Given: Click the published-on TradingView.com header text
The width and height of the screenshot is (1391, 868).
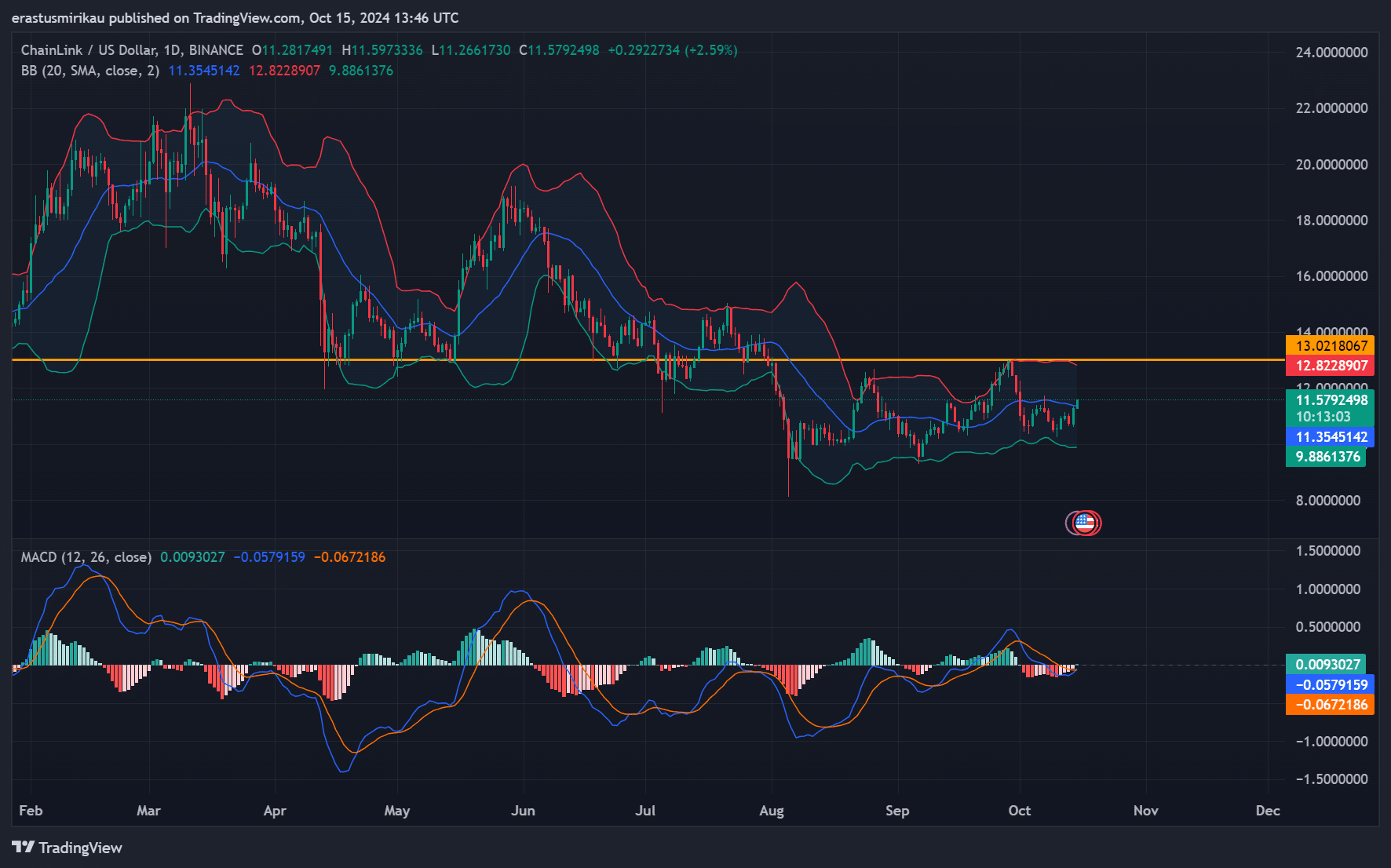Looking at the screenshot, I should [x=235, y=18].
